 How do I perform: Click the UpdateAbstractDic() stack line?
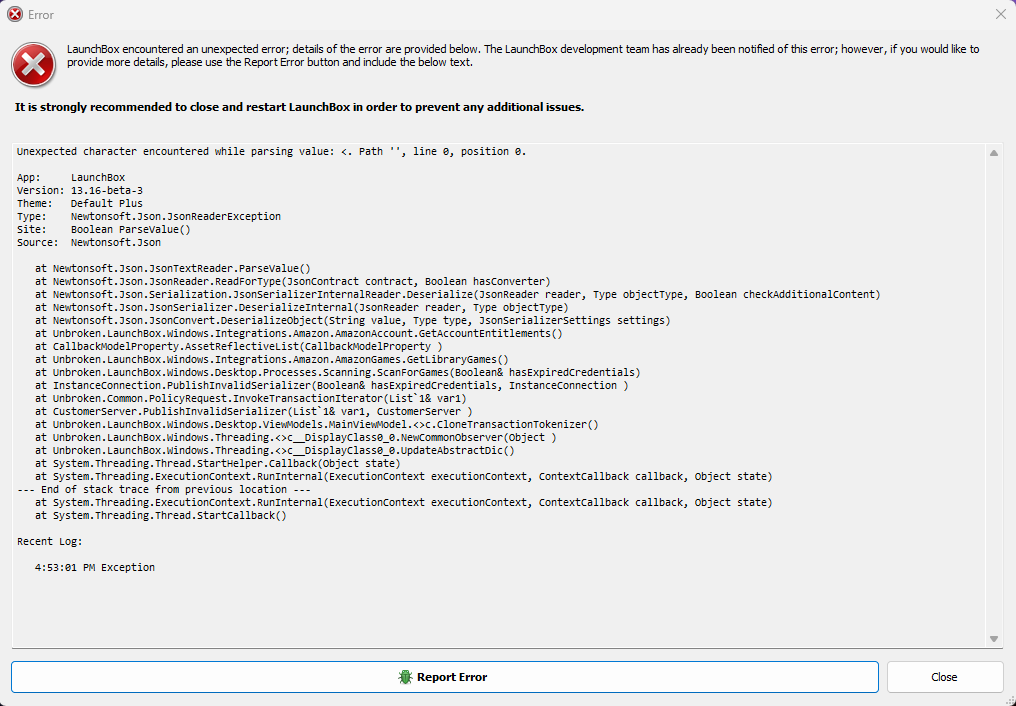[275, 450]
